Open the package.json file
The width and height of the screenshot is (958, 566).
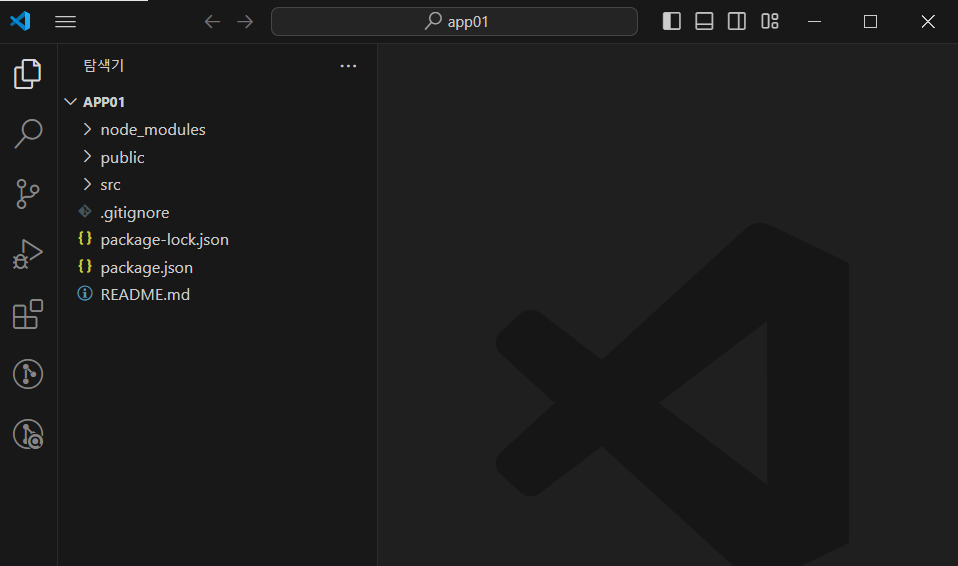pyautogui.click(x=218, y=267)
